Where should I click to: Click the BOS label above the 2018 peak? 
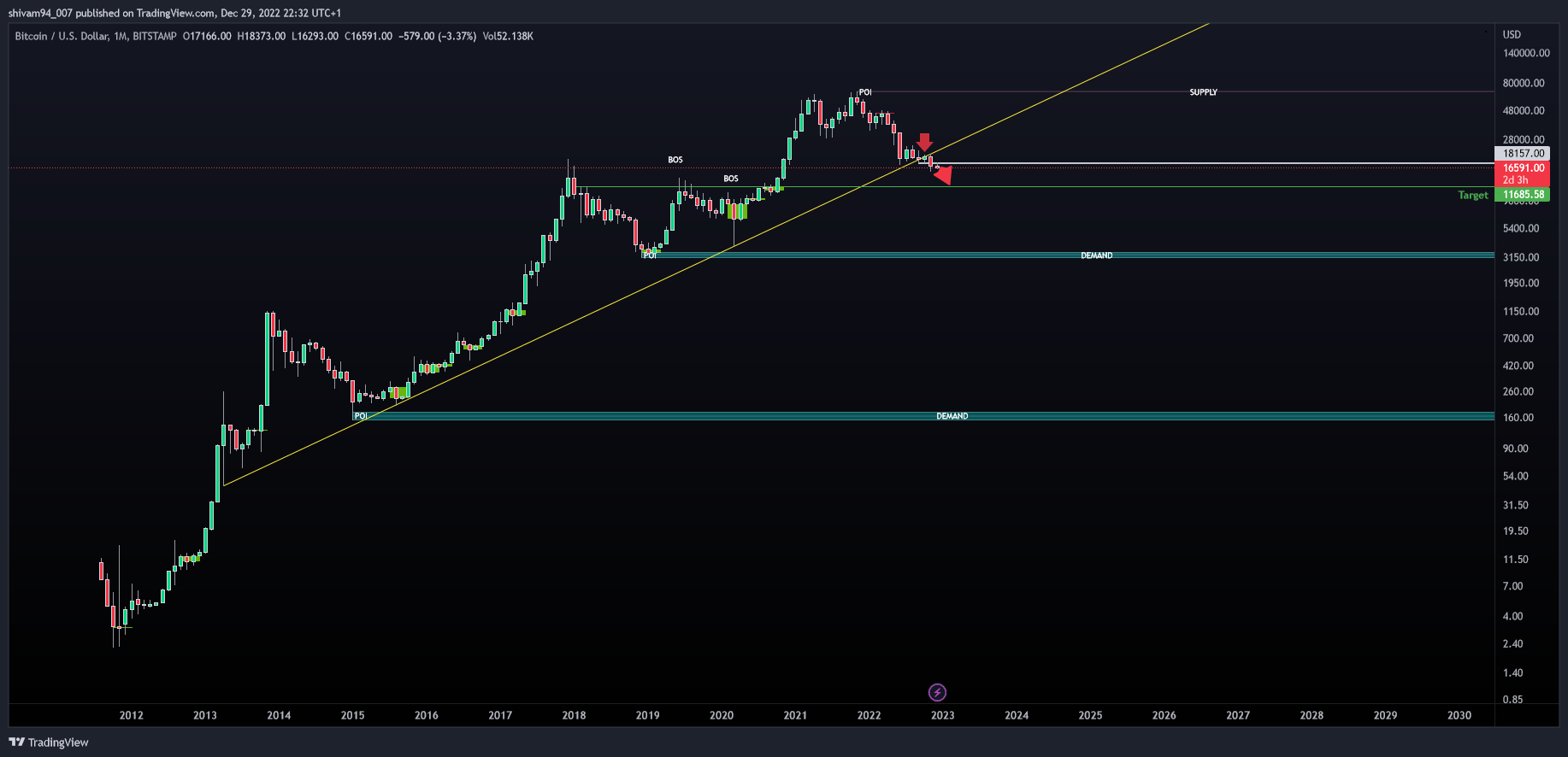point(675,160)
